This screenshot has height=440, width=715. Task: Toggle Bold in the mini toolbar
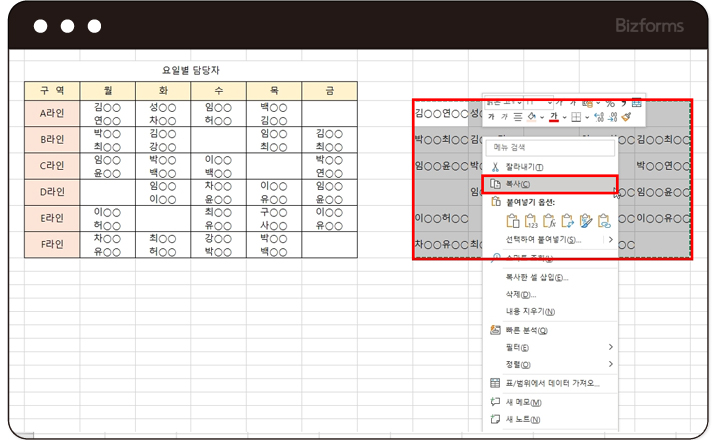click(x=491, y=117)
